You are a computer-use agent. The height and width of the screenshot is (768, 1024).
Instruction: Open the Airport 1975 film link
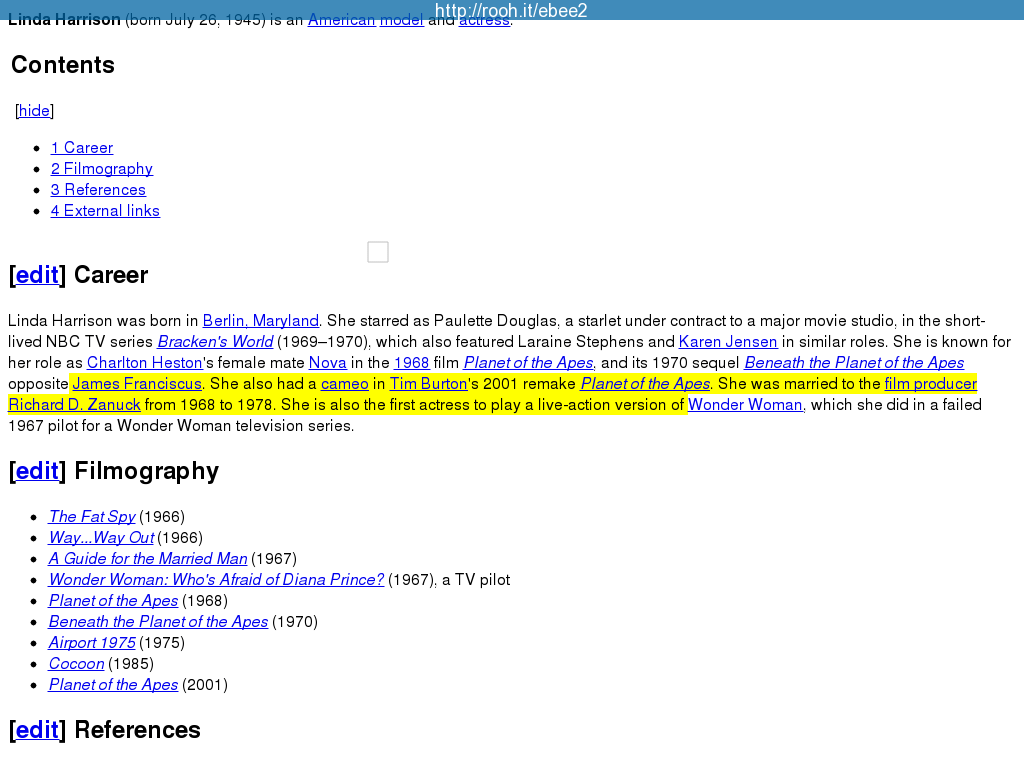(x=92, y=643)
